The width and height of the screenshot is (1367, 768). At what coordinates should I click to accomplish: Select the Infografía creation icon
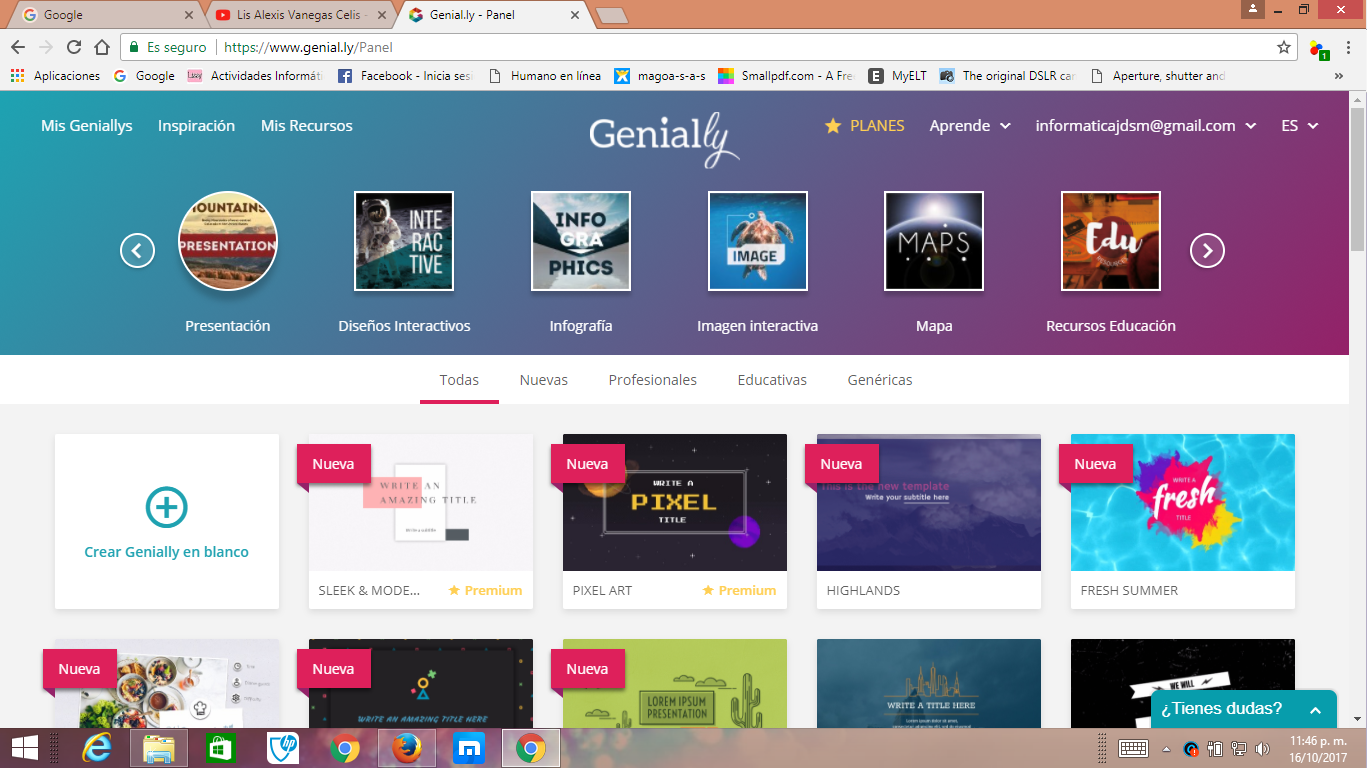[x=580, y=240]
